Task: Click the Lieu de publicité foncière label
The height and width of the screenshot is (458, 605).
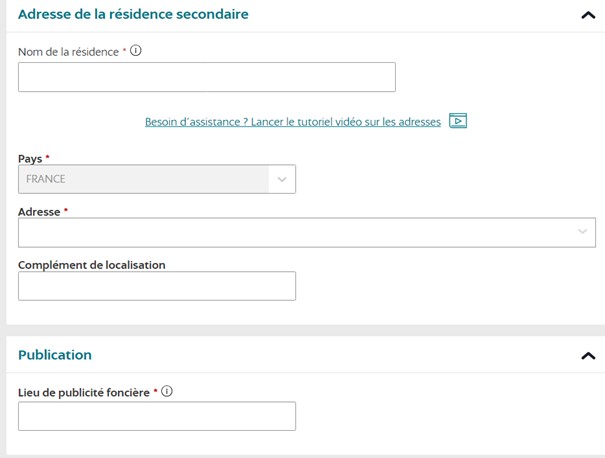Action: (84, 393)
